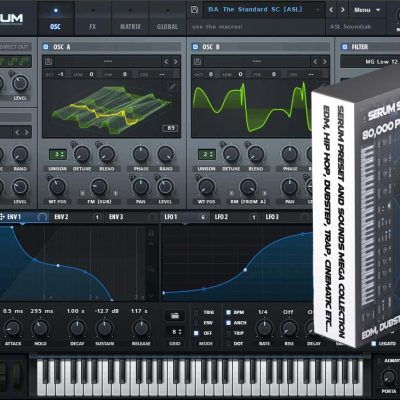Select the LFO2 tab
This screenshot has width=400, height=400.
pos(235,217)
